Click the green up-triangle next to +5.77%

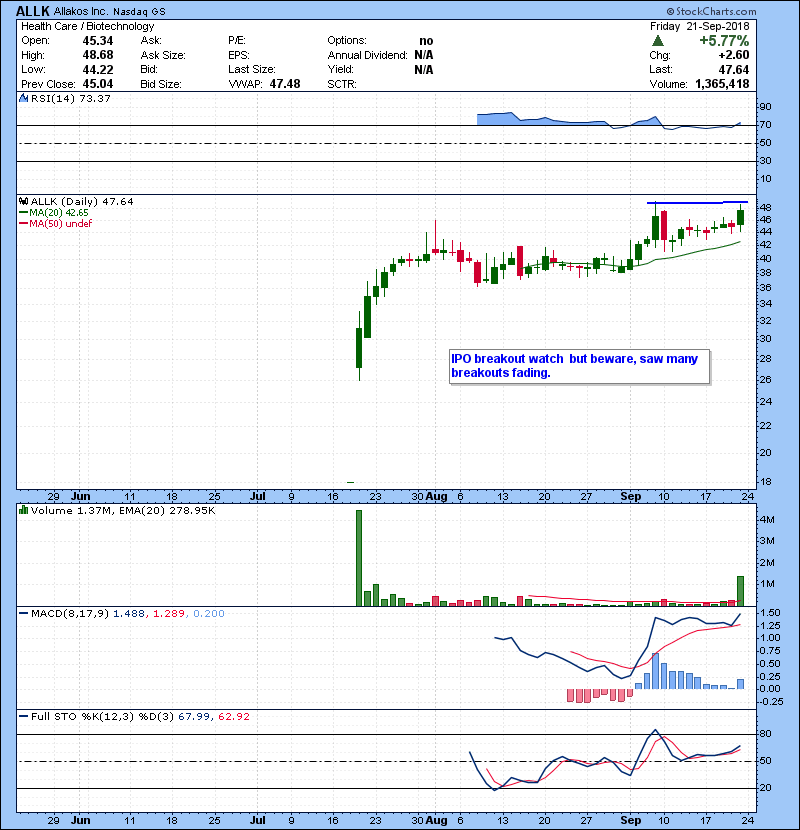coord(658,41)
